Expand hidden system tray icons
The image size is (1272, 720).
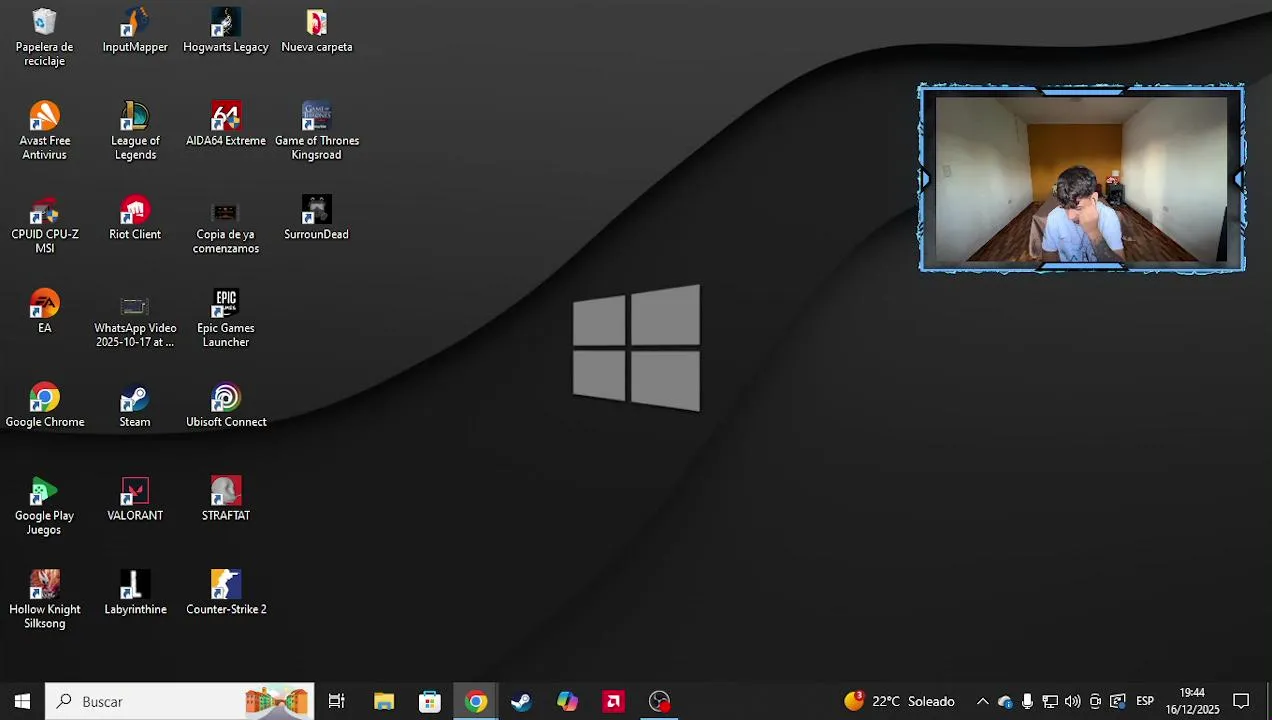click(982, 701)
